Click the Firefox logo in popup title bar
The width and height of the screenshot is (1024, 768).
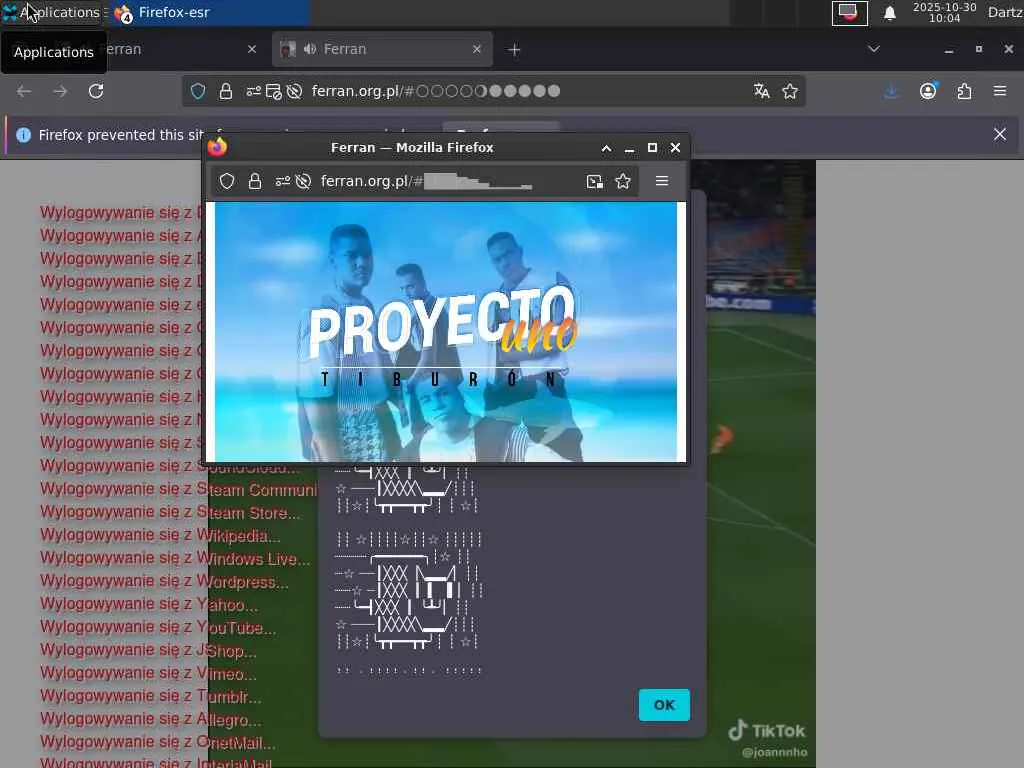217,148
